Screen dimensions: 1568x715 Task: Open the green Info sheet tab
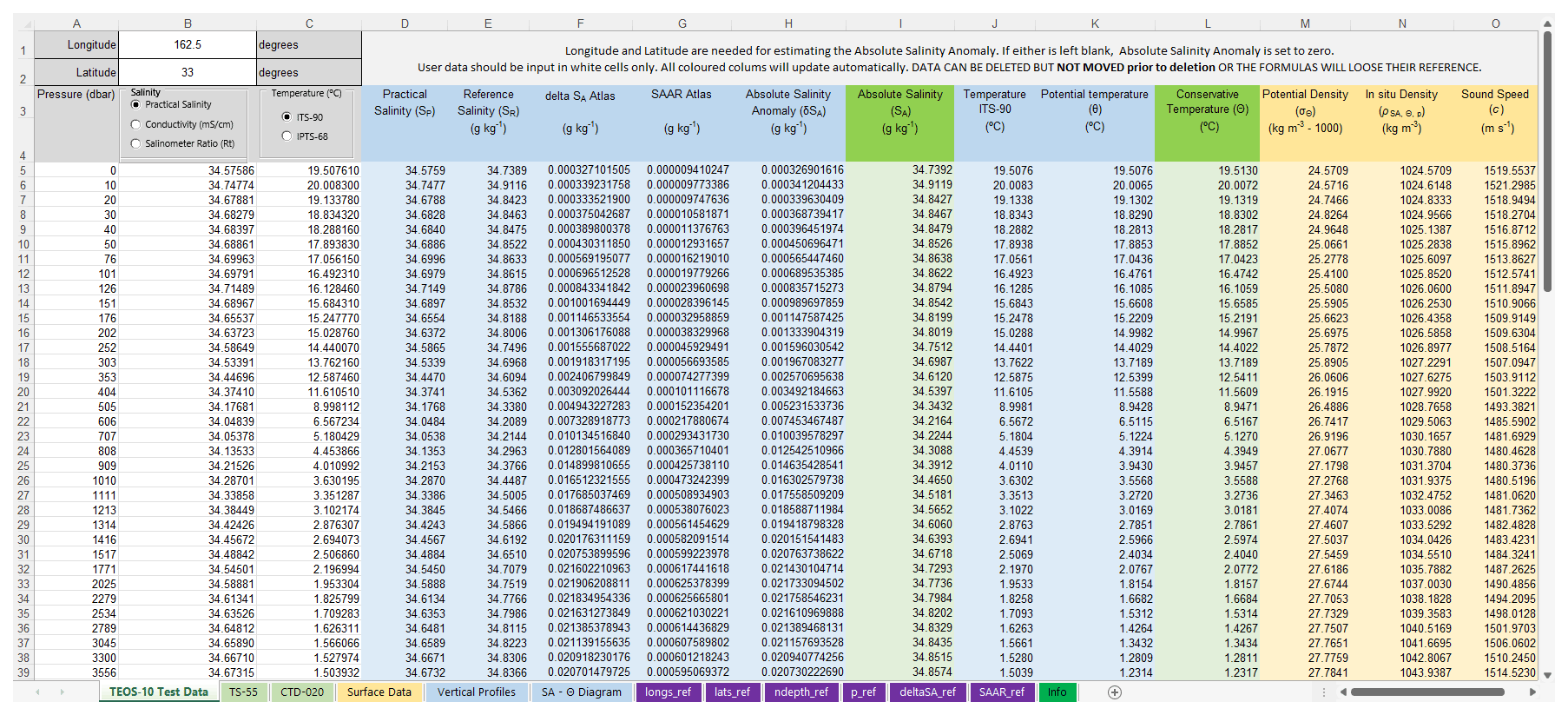coord(1057,692)
